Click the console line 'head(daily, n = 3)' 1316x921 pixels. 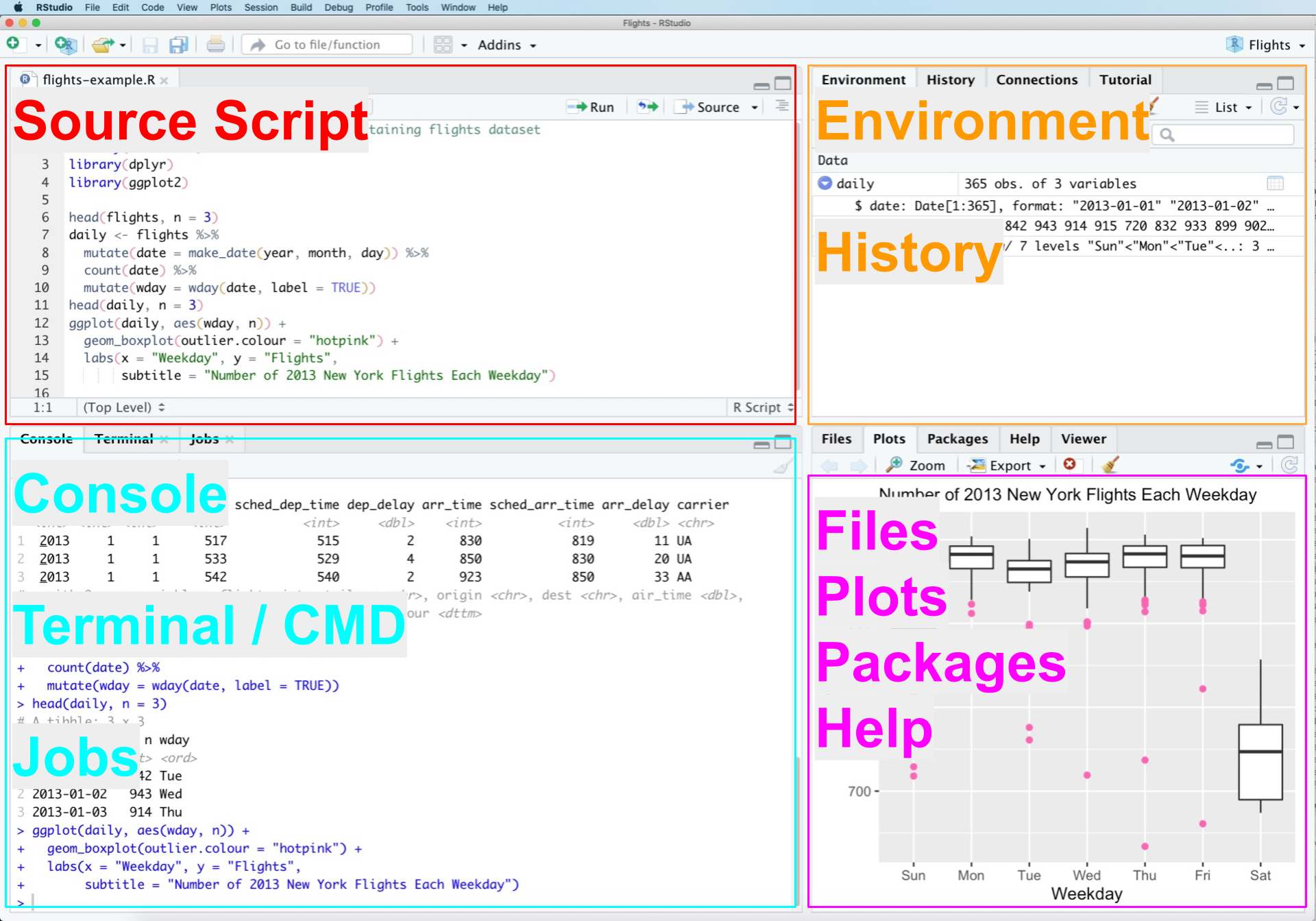(x=99, y=704)
